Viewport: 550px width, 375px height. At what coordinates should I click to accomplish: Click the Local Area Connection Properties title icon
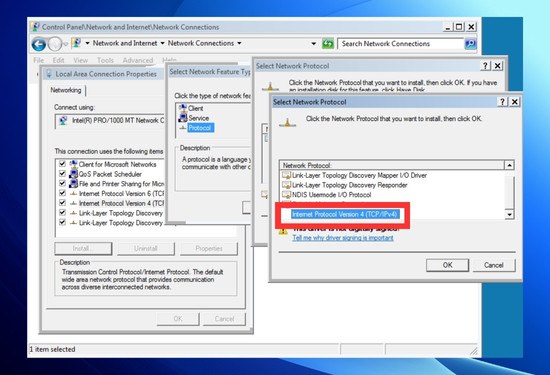click(49, 74)
